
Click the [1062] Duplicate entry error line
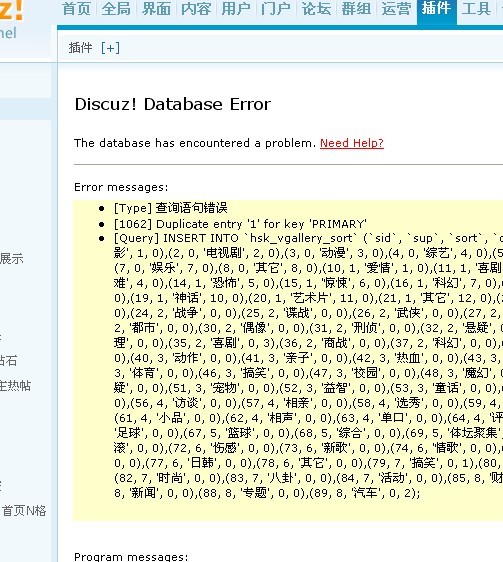click(x=240, y=224)
